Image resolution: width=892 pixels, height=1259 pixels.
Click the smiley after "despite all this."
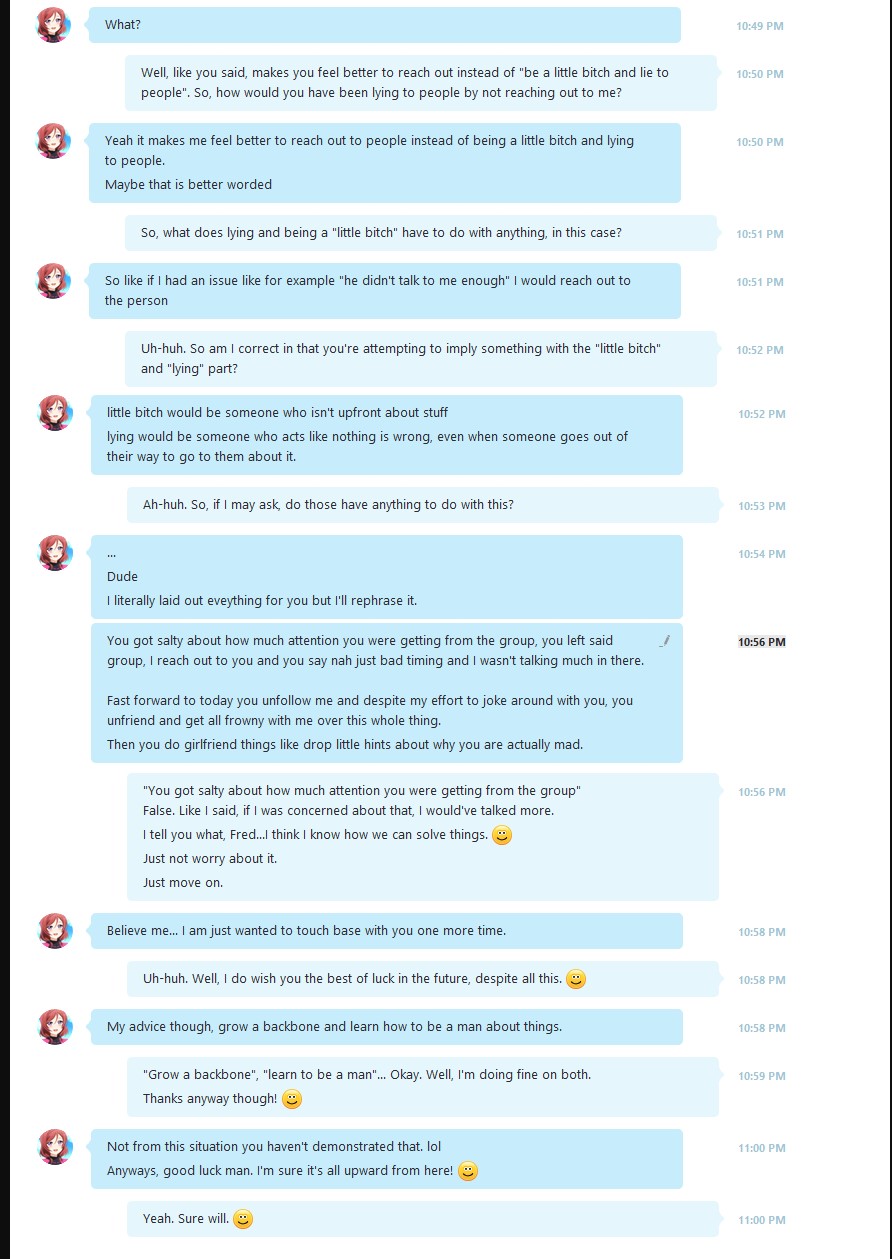pos(576,979)
